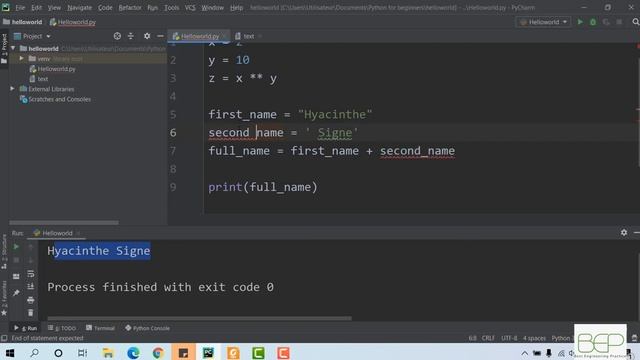Open the Refactor menu
Screen dimensions: 640x360
click(x=130, y=8)
